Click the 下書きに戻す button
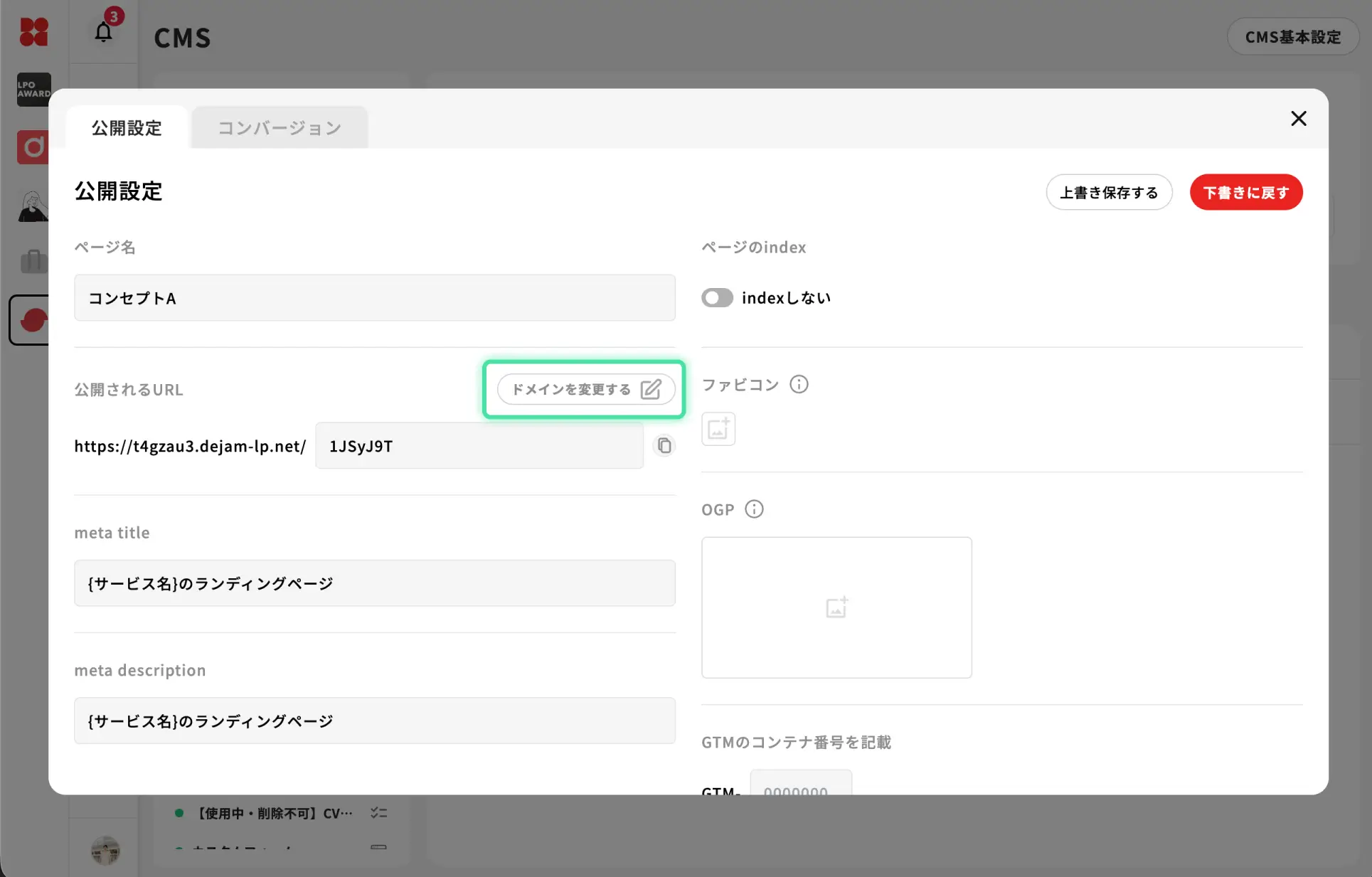 coord(1245,193)
